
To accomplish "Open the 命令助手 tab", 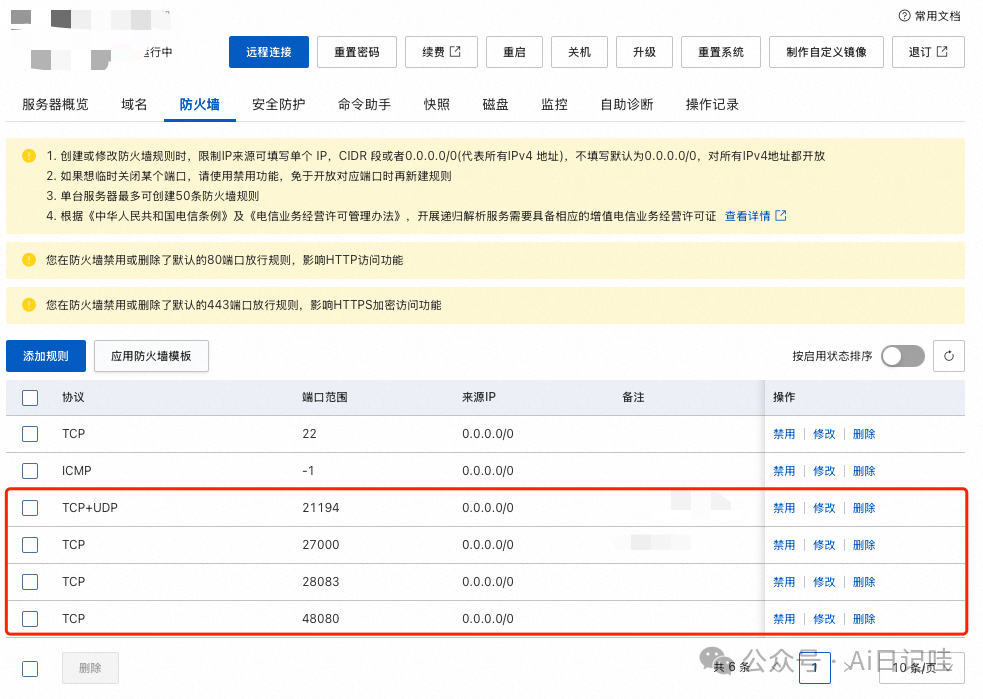I will [364, 105].
